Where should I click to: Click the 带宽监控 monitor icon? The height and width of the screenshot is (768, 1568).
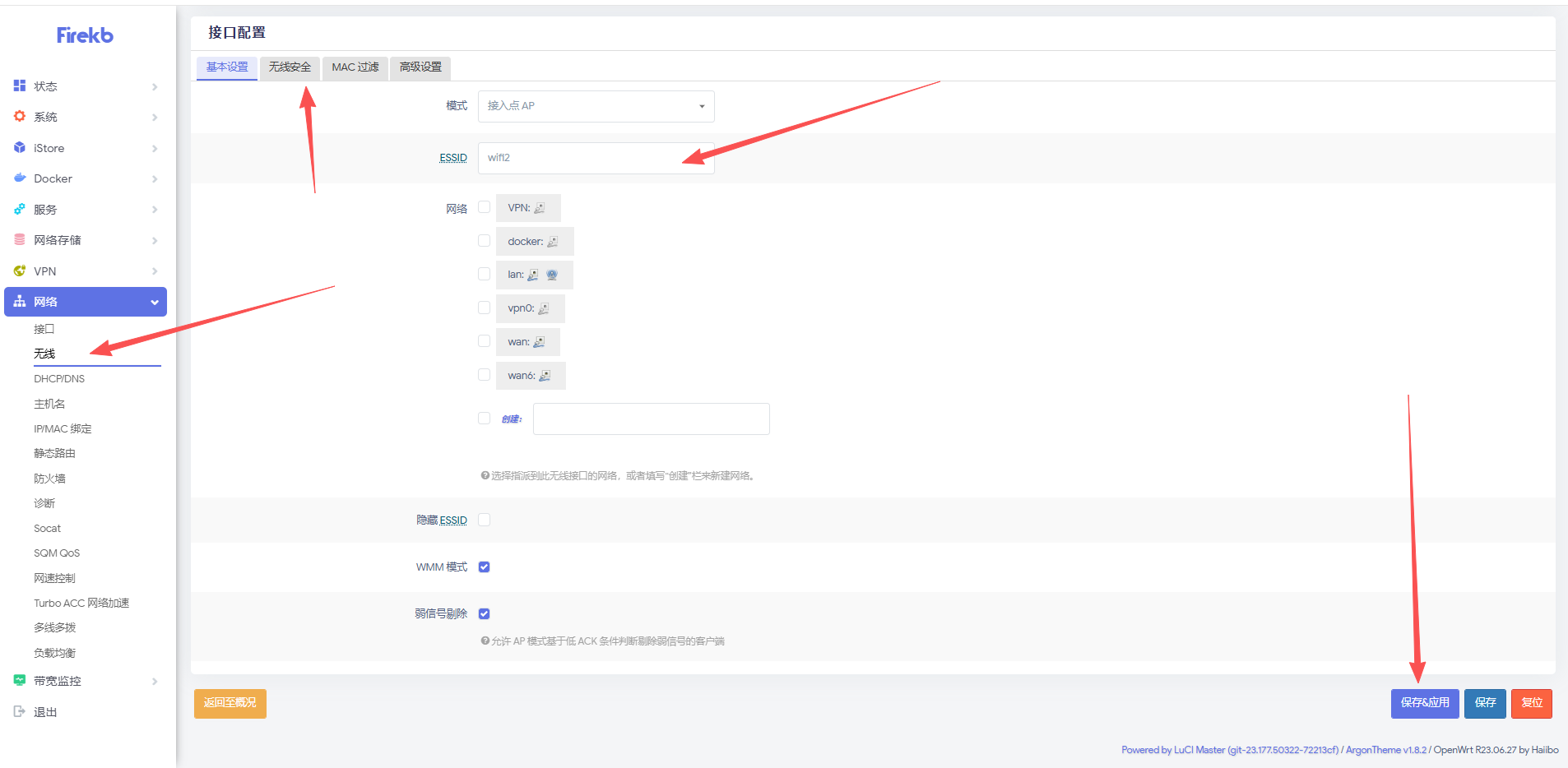point(20,680)
